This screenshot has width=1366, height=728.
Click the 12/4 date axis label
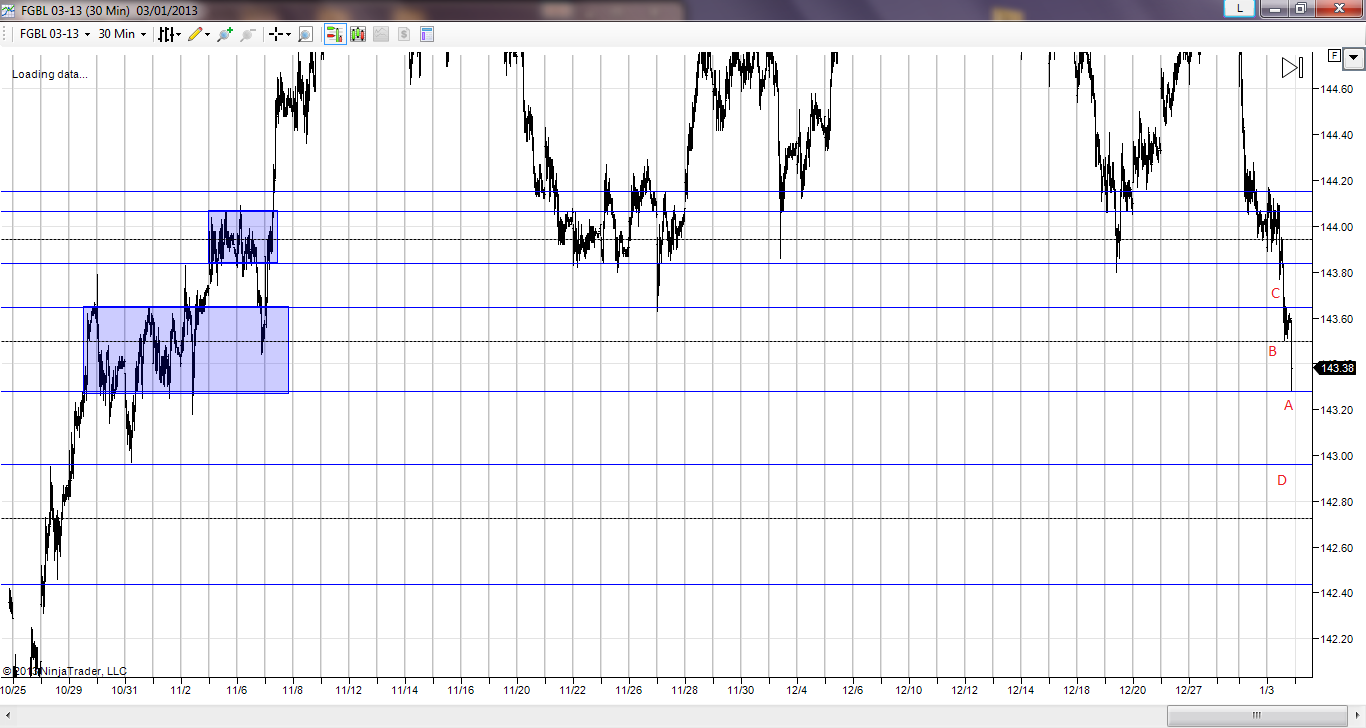click(x=797, y=690)
